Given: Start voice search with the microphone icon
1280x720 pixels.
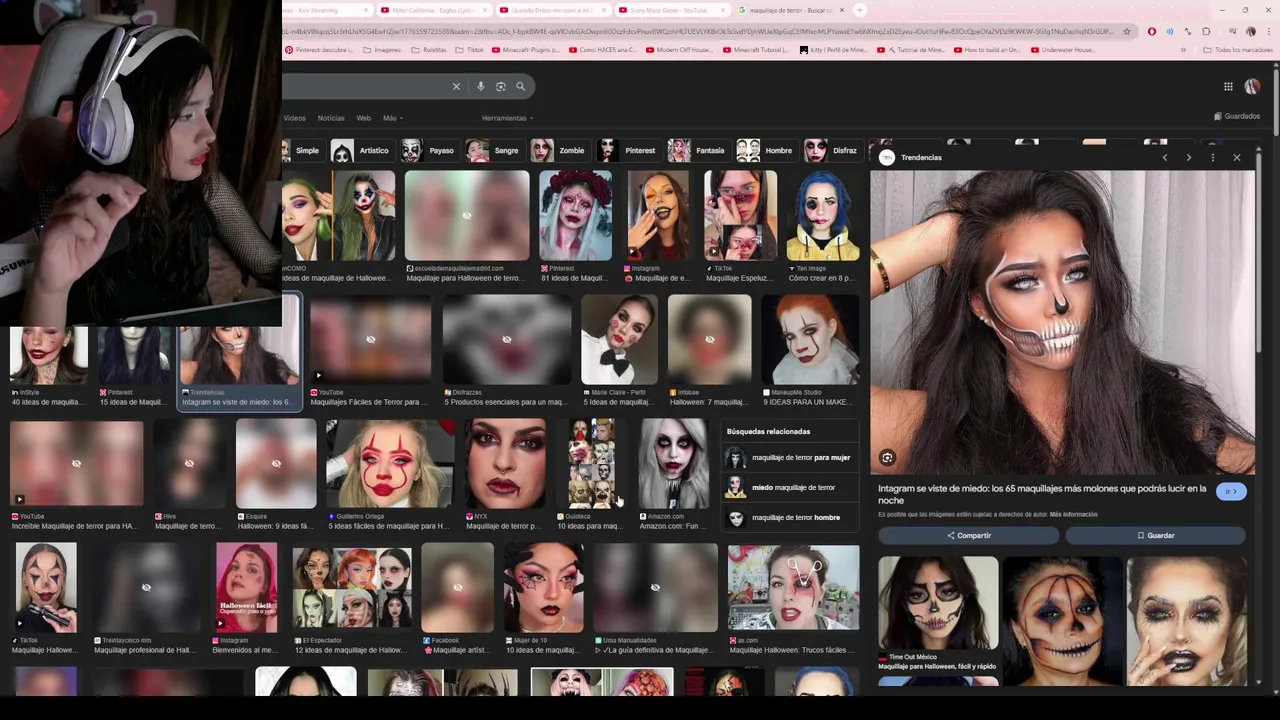Looking at the screenshot, I should pyautogui.click(x=481, y=87).
